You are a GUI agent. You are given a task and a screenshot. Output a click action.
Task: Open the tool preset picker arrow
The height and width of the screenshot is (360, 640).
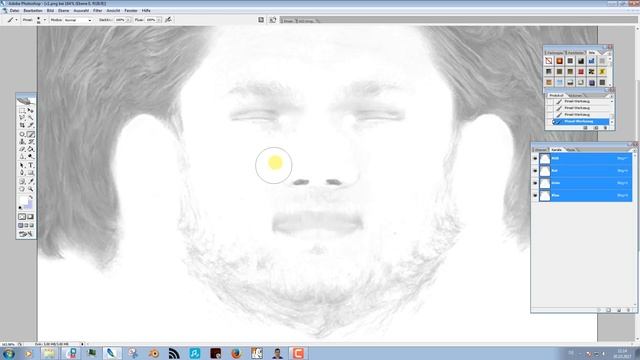coord(16,20)
